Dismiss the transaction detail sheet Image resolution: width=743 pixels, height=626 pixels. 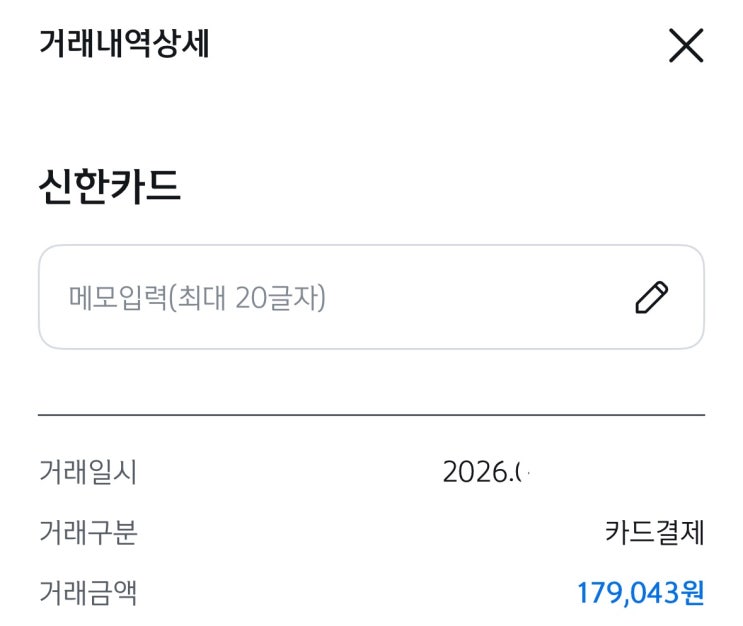[686, 45]
